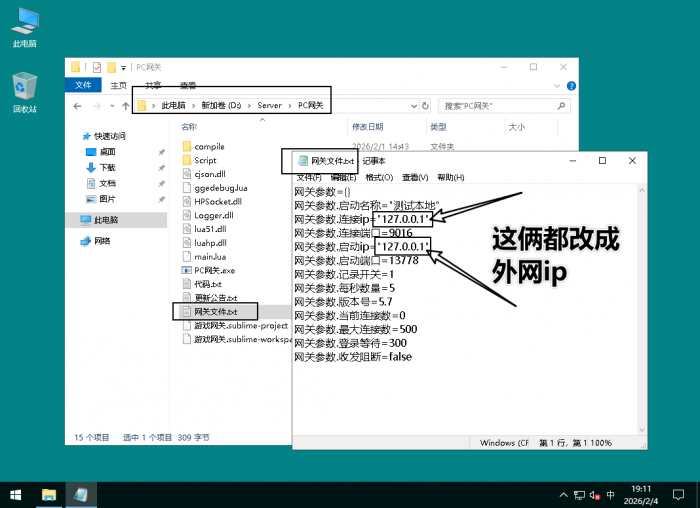
Task: Select 图片 in navigation pane
Action: coord(101,199)
